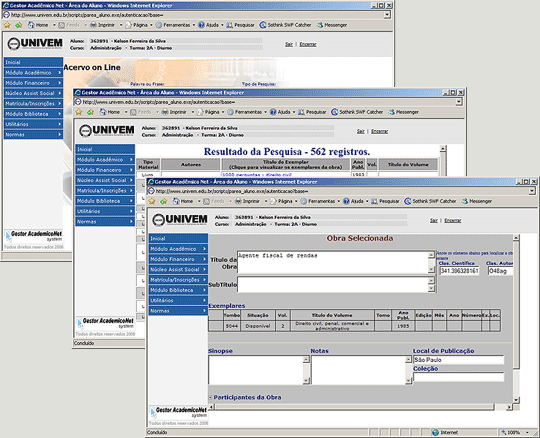Open Módulo Biblioteca in front window sidebar

178,290
